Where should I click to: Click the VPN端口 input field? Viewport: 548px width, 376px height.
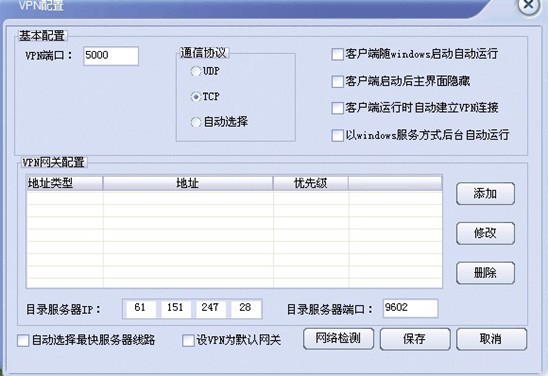click(x=111, y=56)
